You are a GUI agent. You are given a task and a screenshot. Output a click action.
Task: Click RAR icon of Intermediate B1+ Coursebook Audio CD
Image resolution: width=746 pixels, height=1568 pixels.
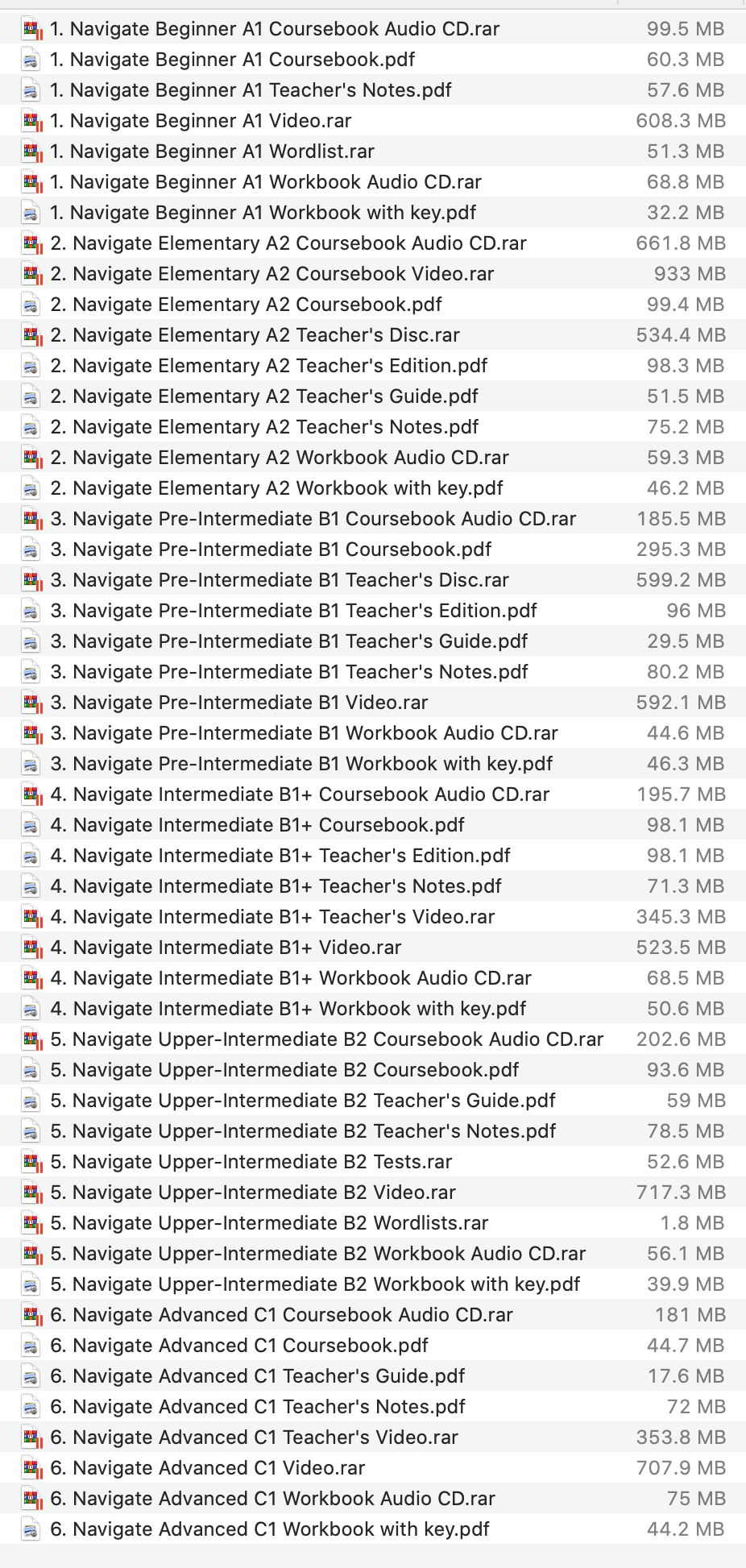click(31, 795)
